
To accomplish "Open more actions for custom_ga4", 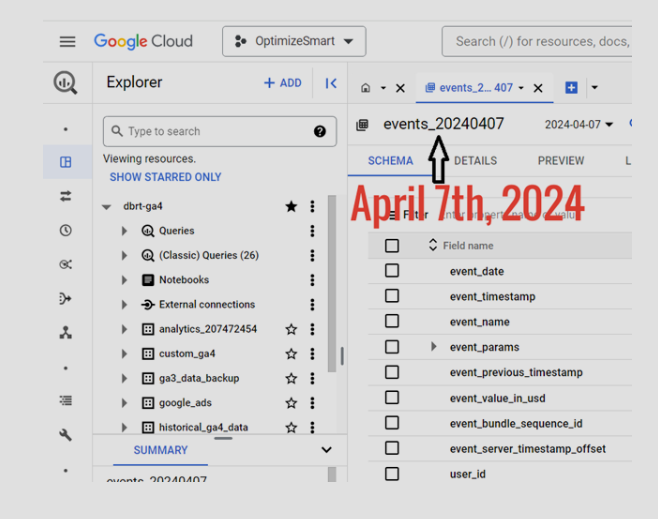I will 312,354.
